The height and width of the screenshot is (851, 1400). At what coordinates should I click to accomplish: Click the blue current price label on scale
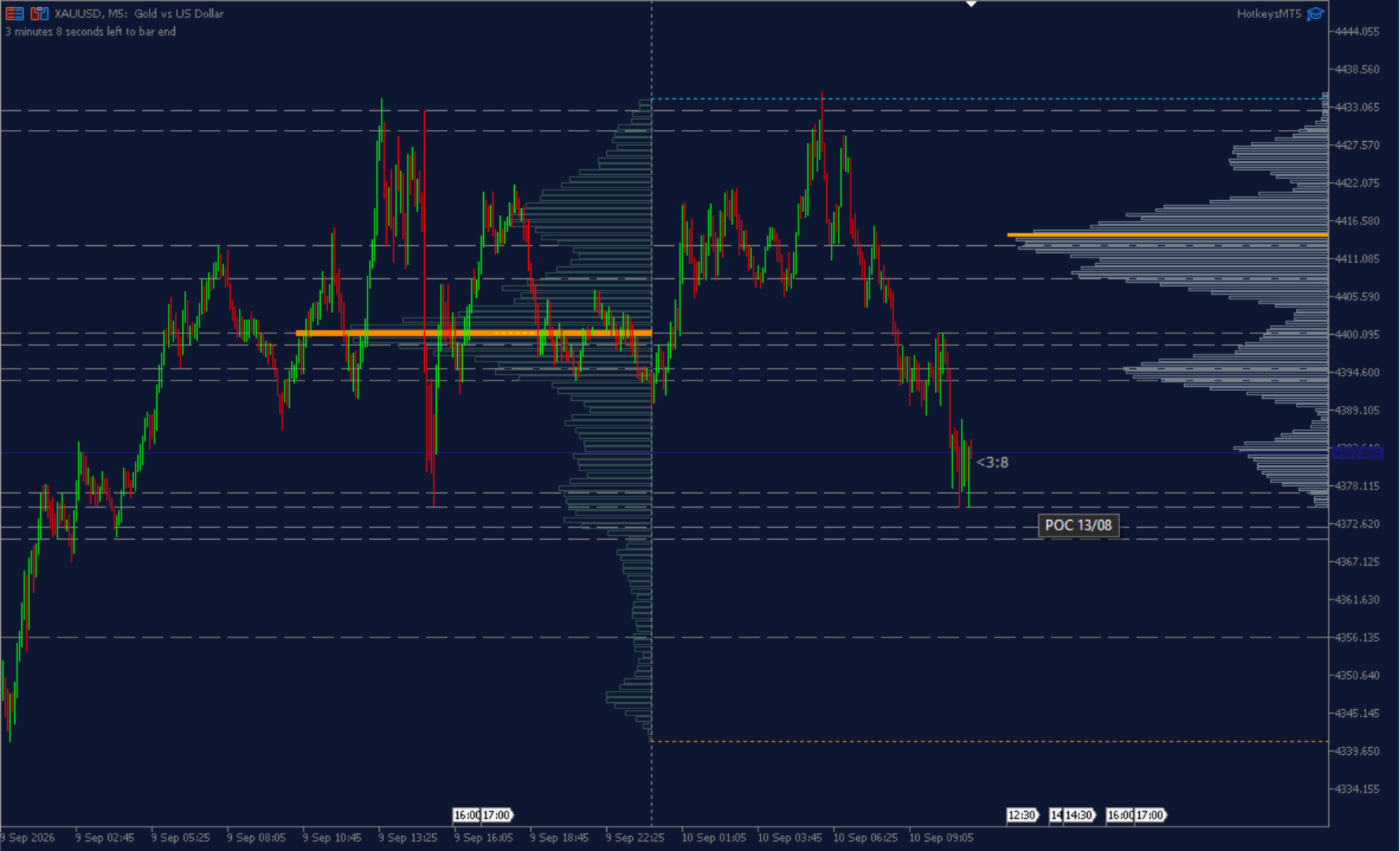[x=1357, y=452]
